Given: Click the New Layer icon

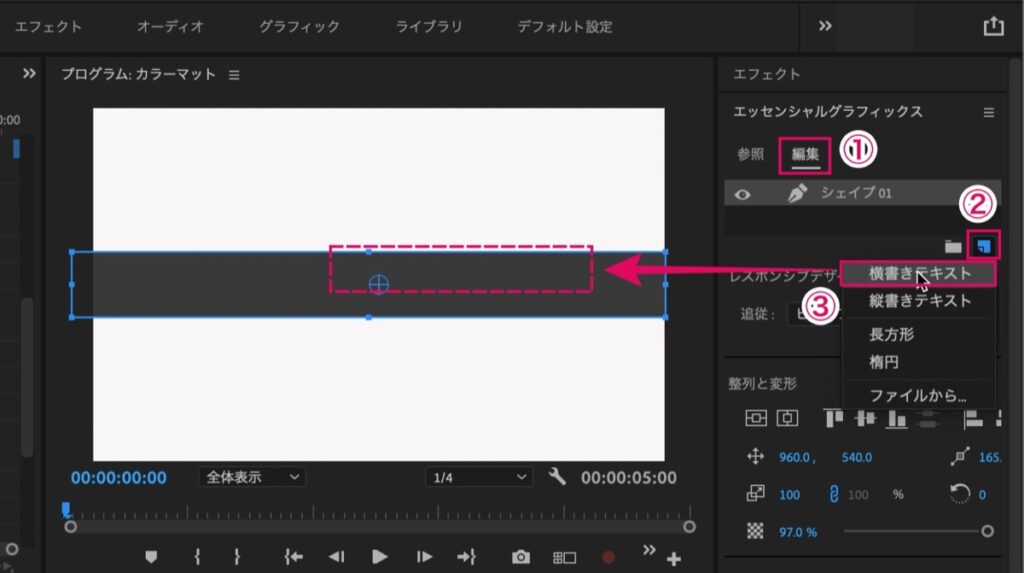Looking at the screenshot, I should pos(984,246).
